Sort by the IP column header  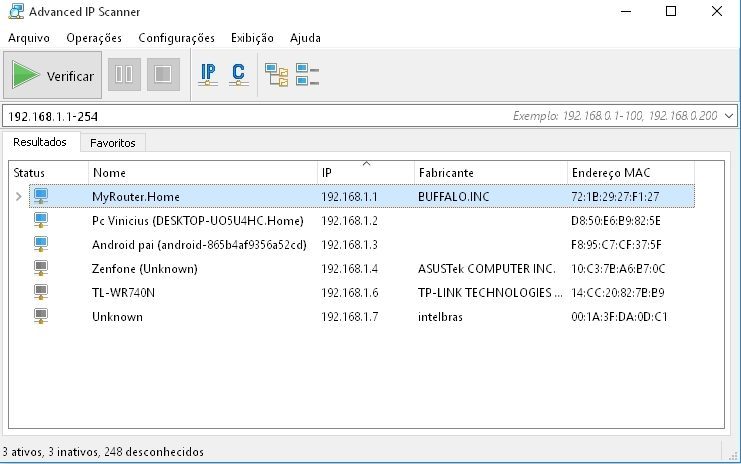pyautogui.click(x=366, y=172)
